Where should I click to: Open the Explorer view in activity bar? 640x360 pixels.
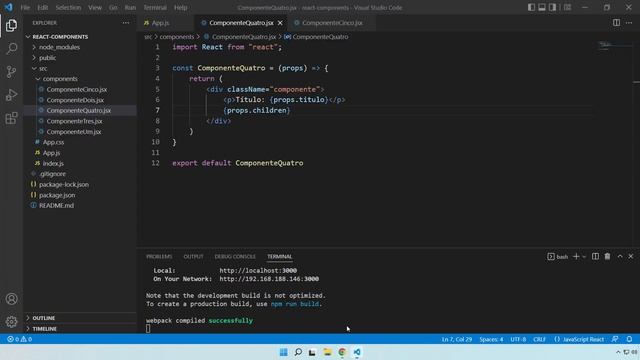click(x=11, y=25)
